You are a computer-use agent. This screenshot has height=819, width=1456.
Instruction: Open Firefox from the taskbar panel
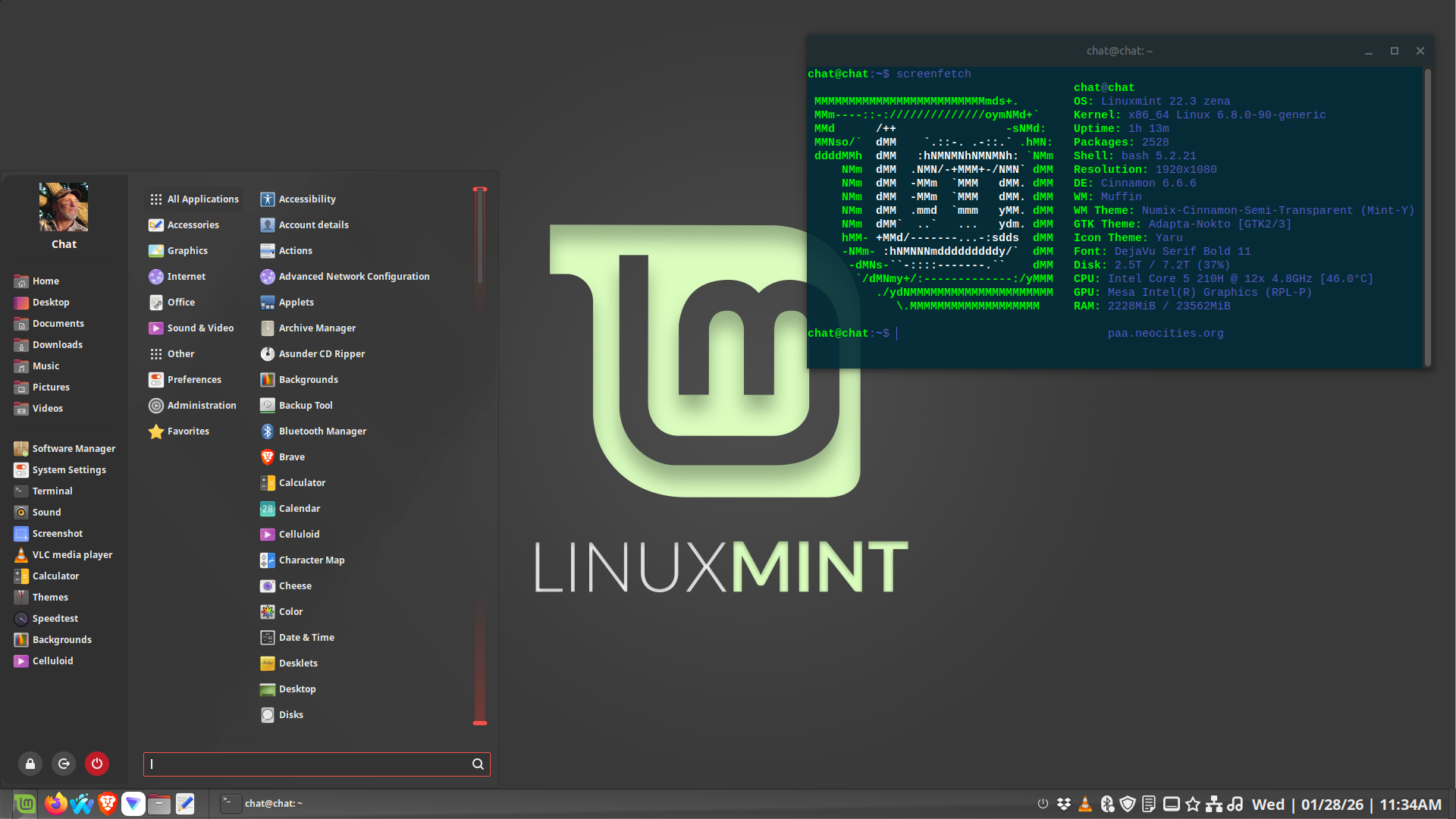pyautogui.click(x=55, y=804)
